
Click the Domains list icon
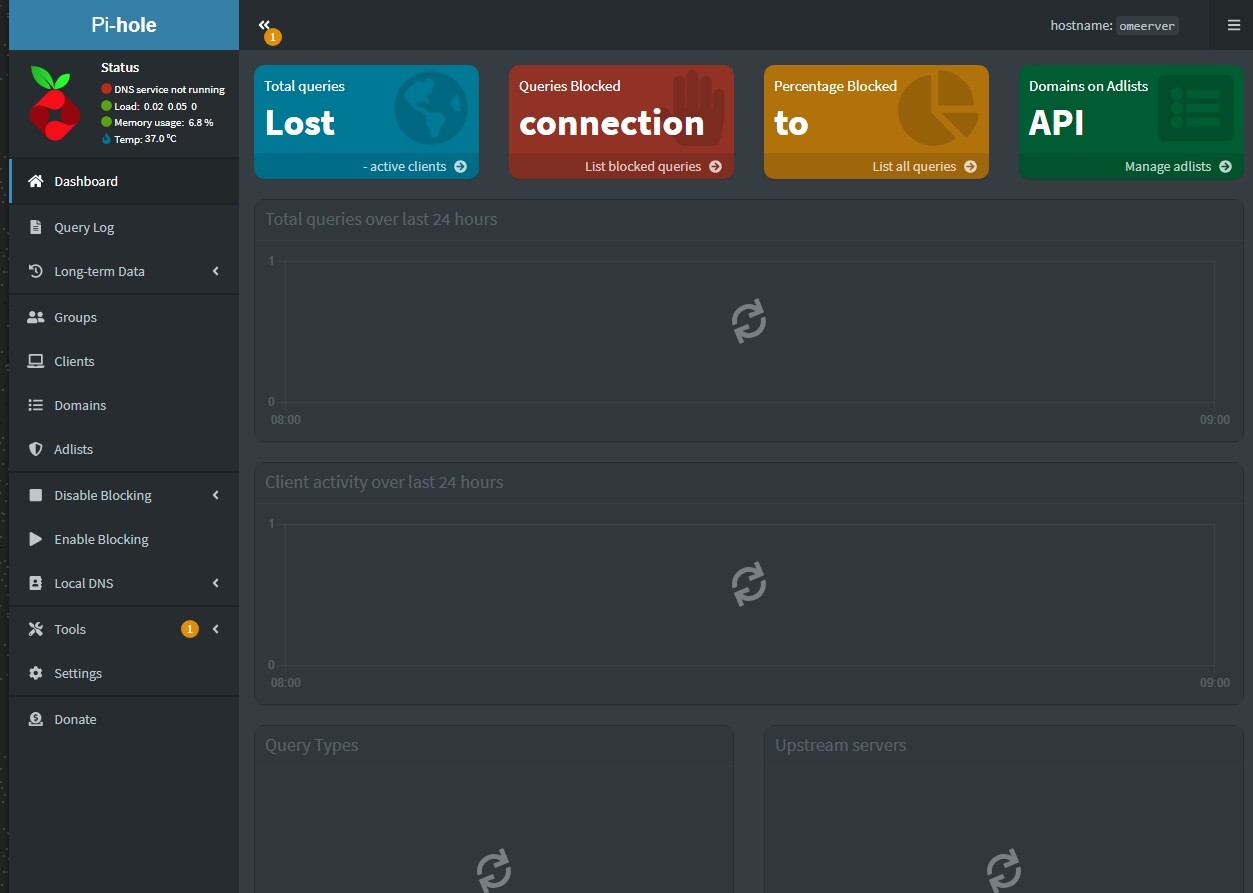click(36, 405)
